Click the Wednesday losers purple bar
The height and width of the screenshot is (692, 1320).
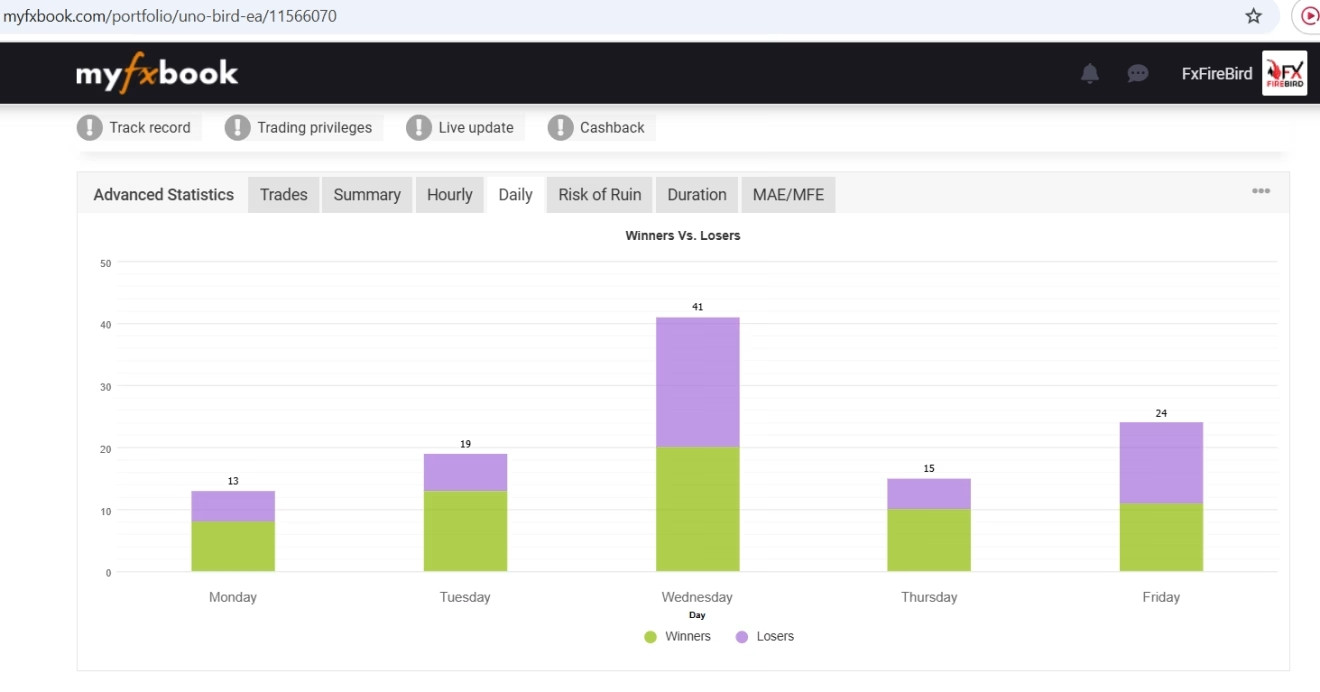click(697, 382)
